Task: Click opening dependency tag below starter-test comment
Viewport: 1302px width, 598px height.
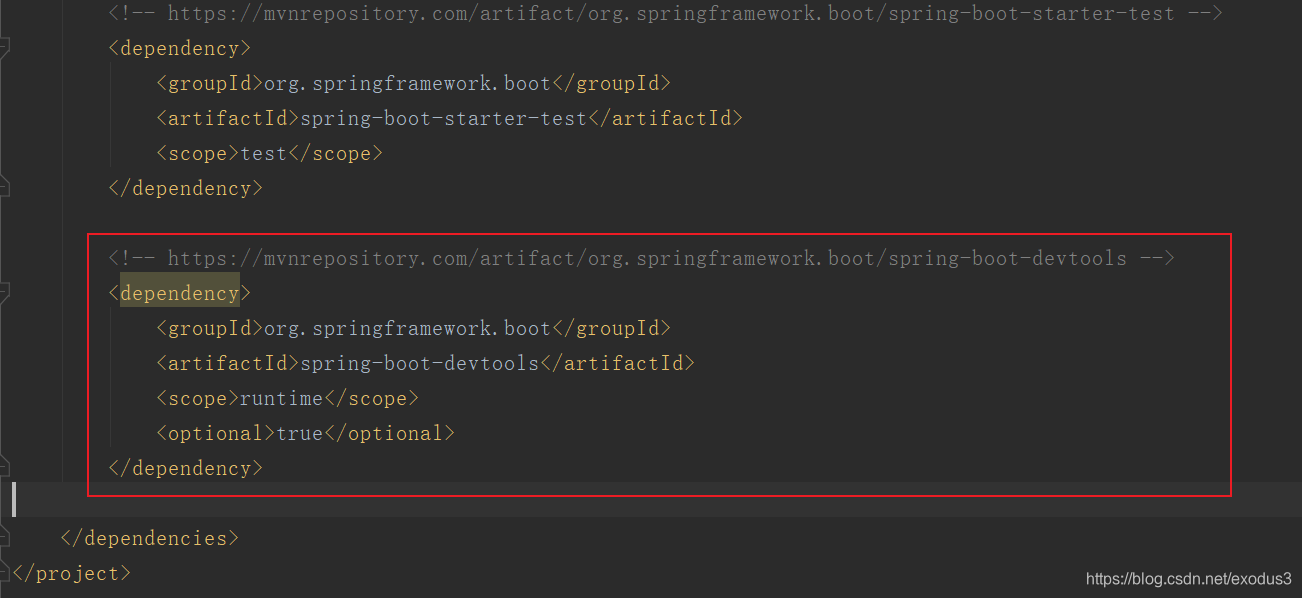Action: pos(180,48)
